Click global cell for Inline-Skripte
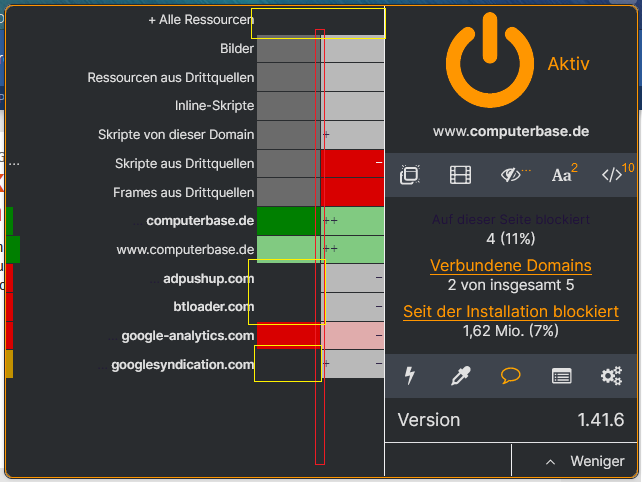This screenshot has height=483, width=642. pyautogui.click(x=289, y=106)
